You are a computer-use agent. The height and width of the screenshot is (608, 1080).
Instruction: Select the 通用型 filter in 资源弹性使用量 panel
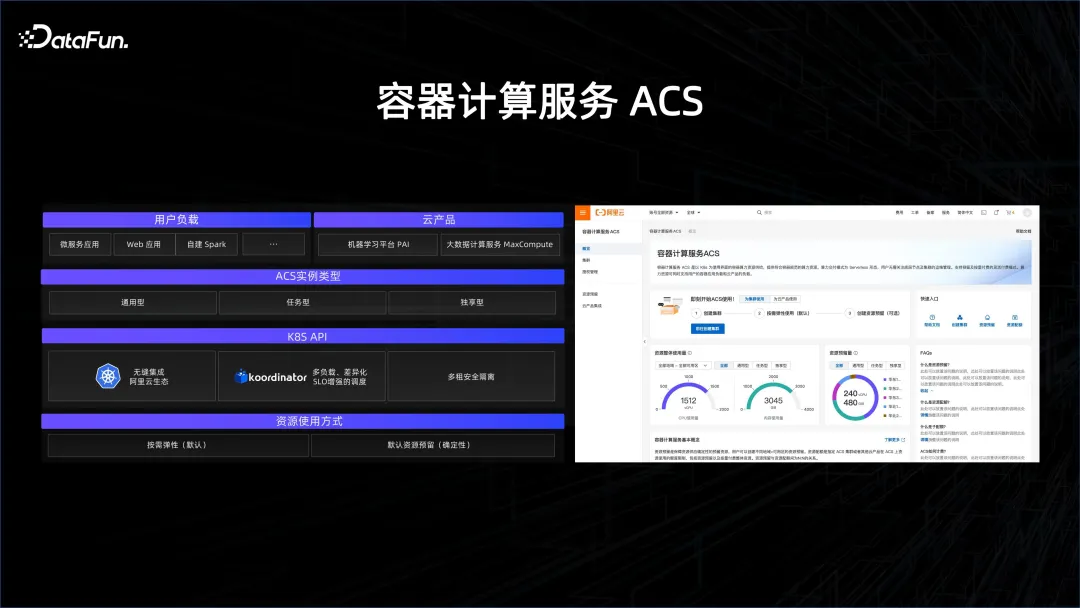[x=741, y=365]
